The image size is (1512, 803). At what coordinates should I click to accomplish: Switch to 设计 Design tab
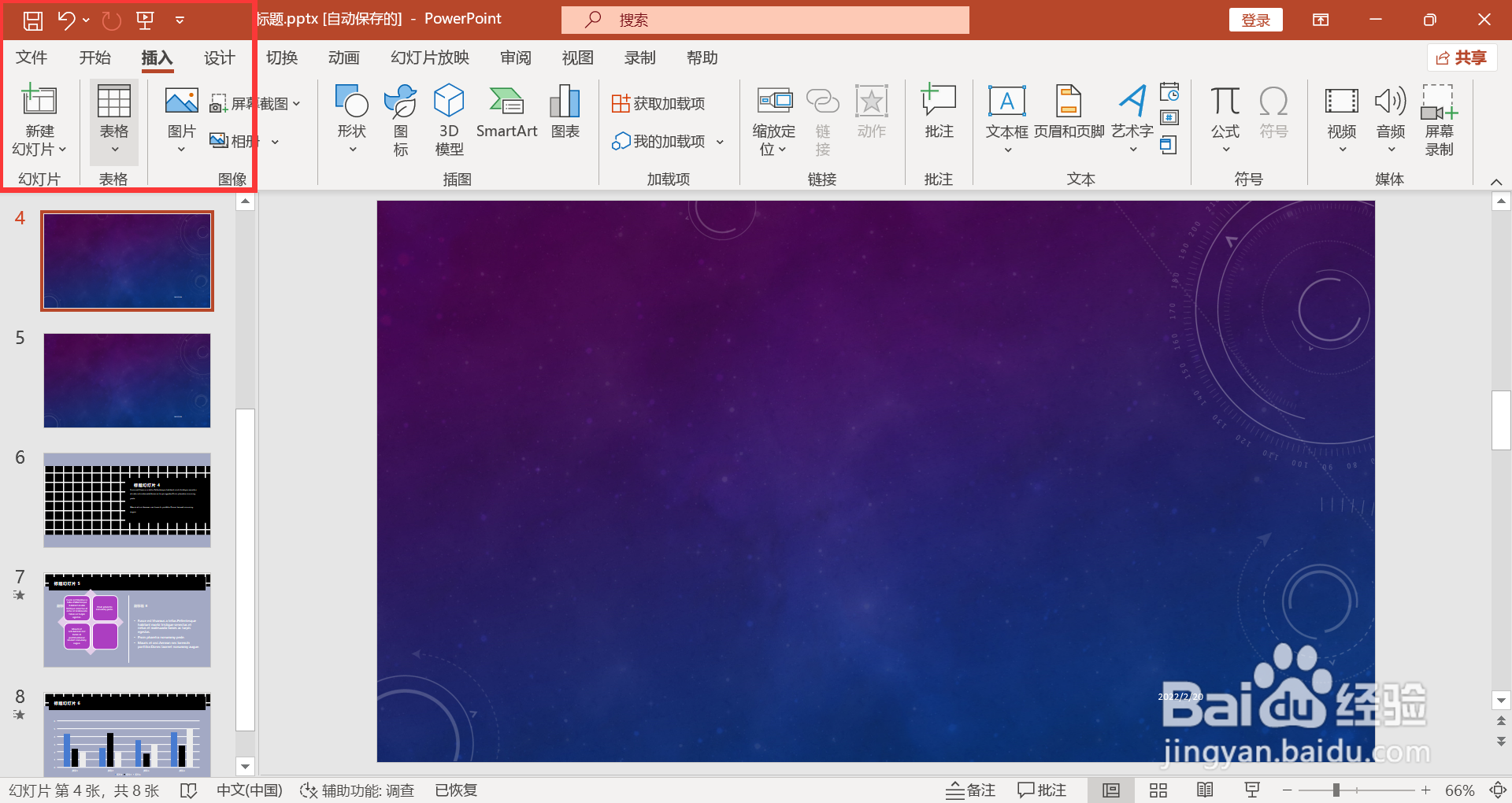[x=219, y=57]
